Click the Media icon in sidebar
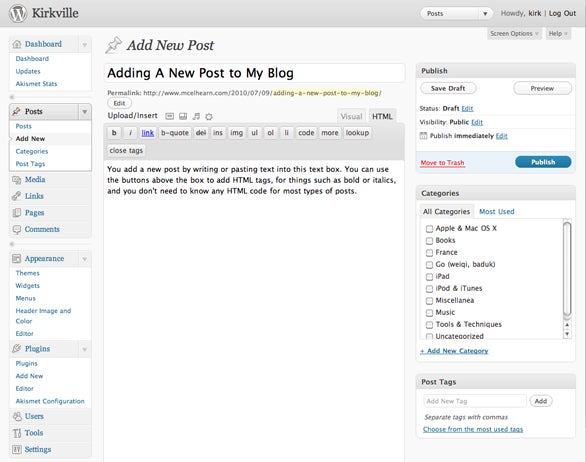Screen dimensions: 586x462 (16, 180)
